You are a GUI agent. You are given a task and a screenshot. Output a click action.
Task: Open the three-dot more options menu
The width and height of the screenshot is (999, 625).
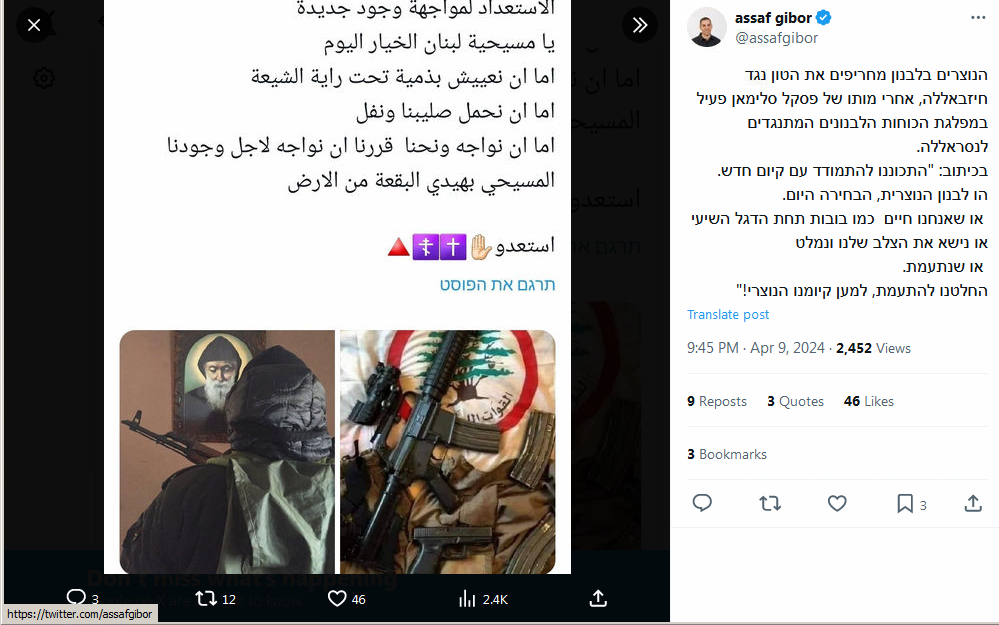click(x=979, y=17)
